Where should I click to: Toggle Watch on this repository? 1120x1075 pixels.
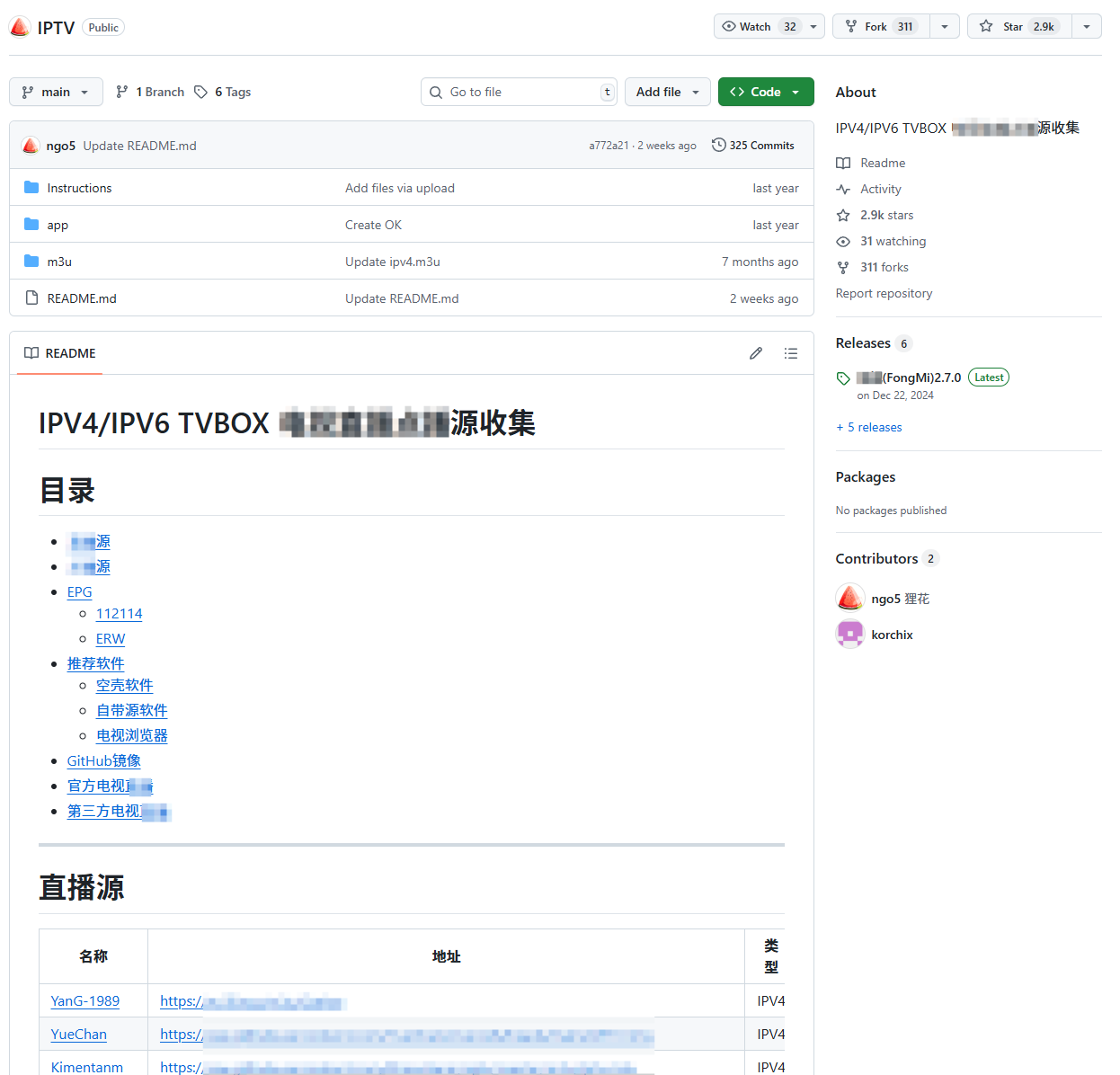760,27
